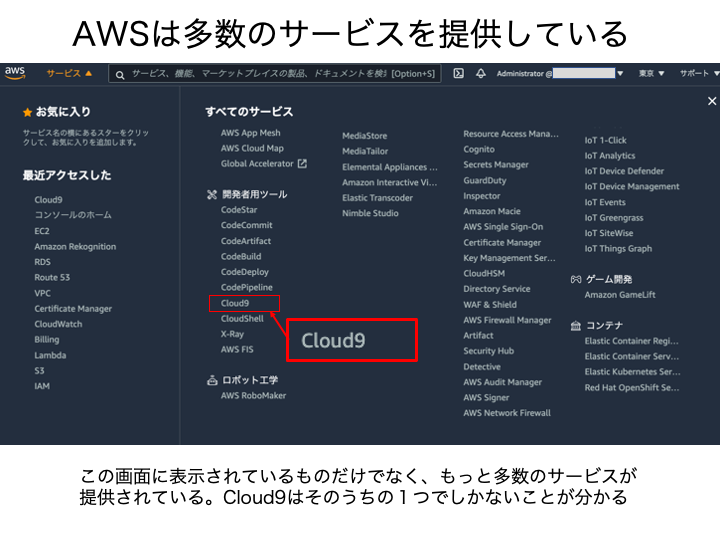
Task: Click the robotics category icon
Action: 212,380
